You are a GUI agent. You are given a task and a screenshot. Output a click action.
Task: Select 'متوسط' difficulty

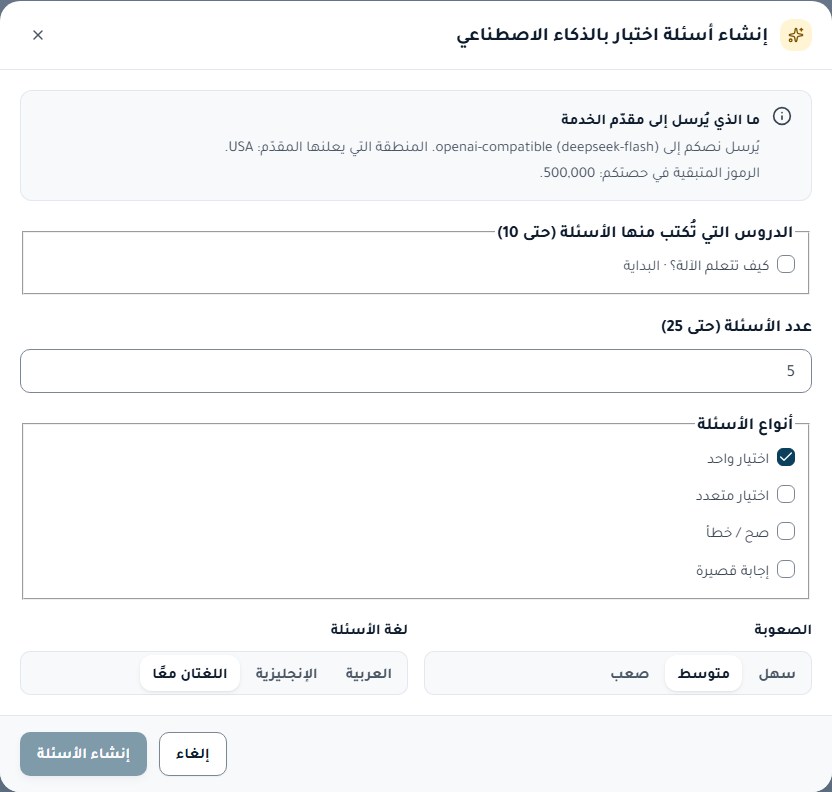point(703,673)
